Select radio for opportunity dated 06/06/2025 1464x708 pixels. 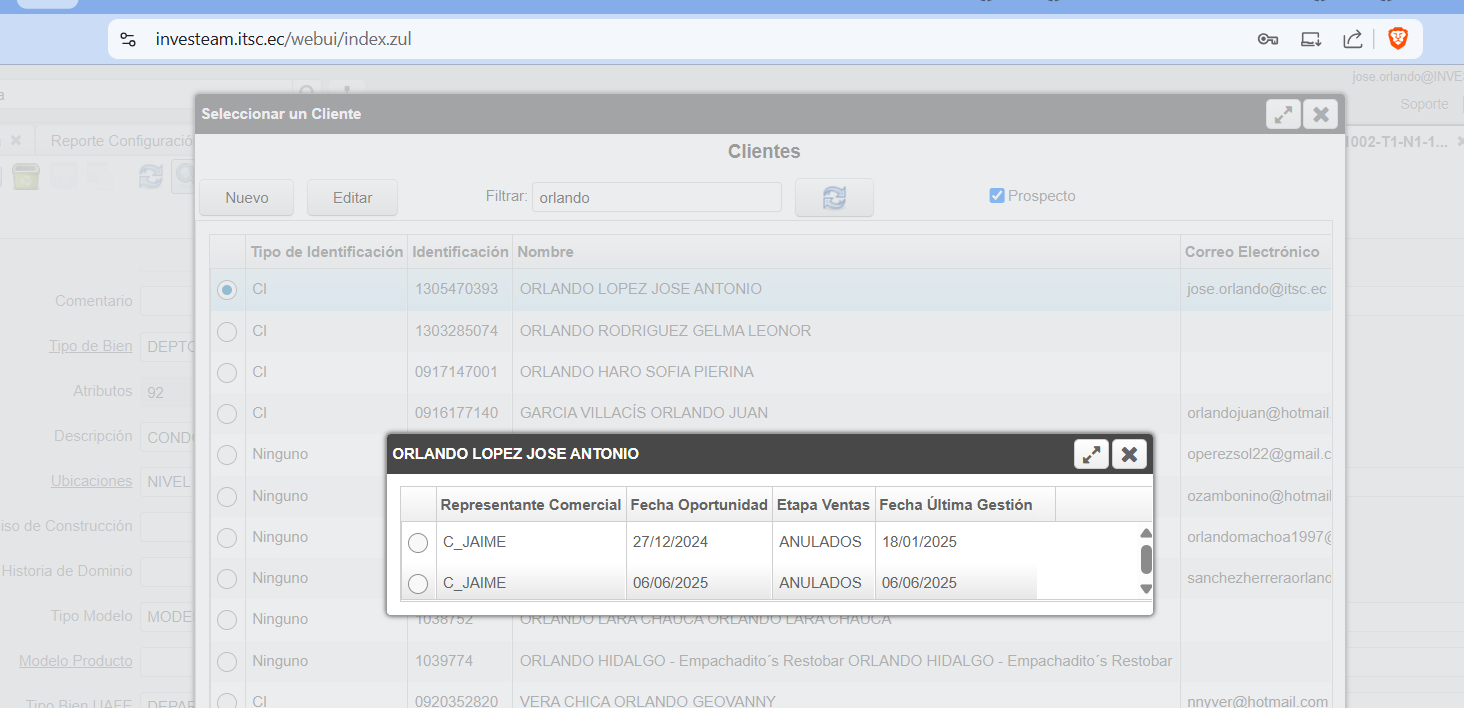point(418,583)
